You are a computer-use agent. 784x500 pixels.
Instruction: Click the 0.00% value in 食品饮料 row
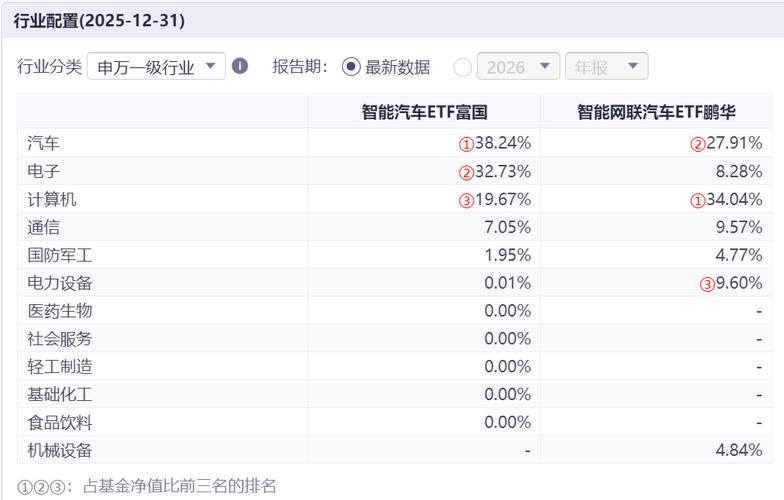(x=508, y=422)
